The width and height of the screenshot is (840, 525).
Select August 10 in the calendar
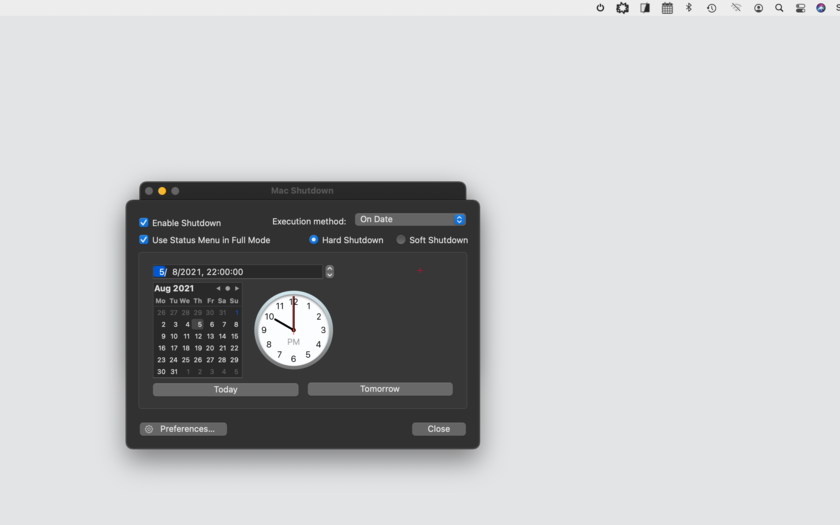[174, 336]
